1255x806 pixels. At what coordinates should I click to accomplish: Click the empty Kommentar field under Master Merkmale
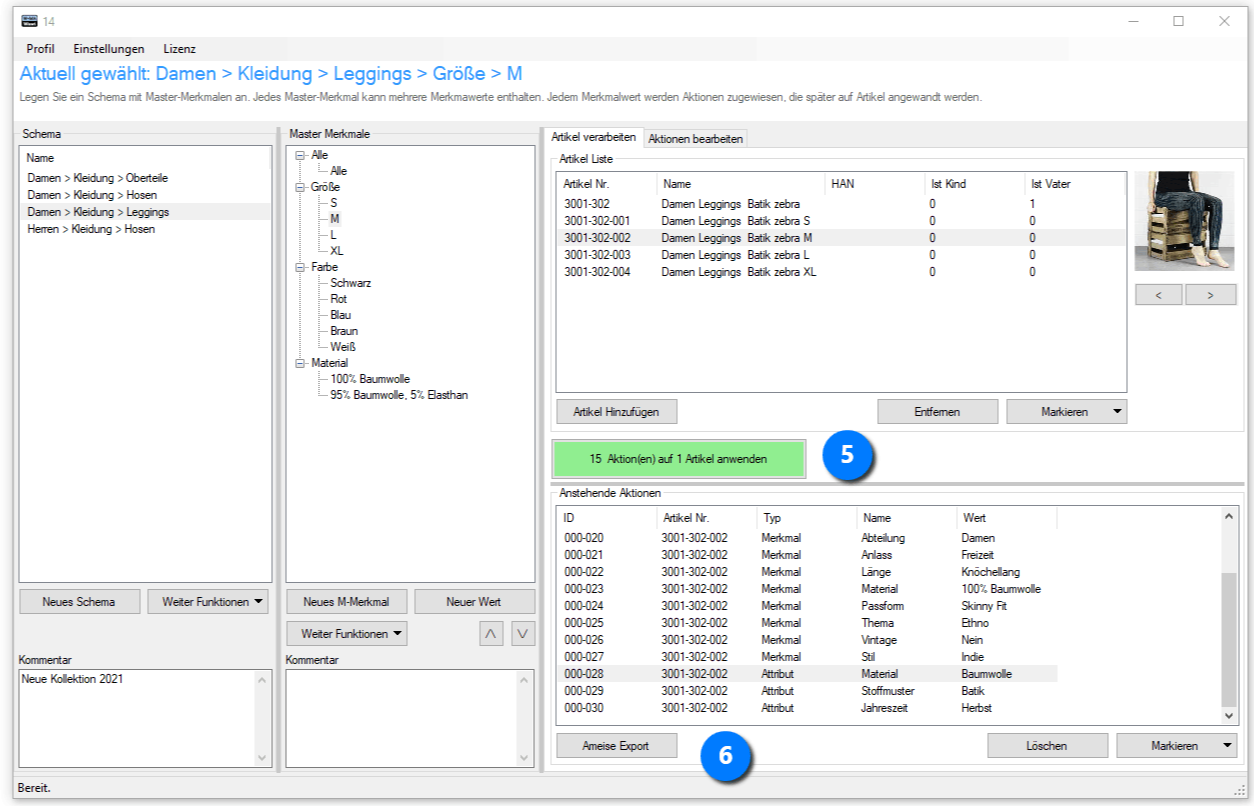(x=411, y=718)
